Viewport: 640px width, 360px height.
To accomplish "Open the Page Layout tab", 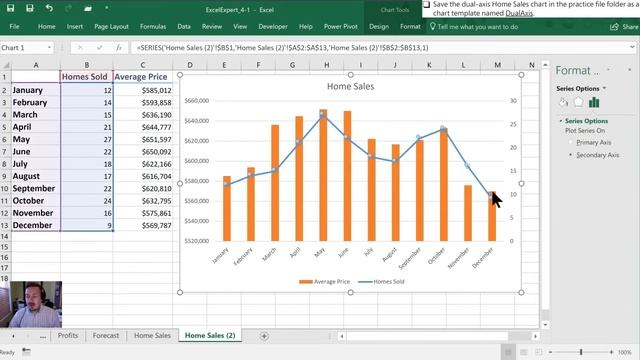I will 111,27.
